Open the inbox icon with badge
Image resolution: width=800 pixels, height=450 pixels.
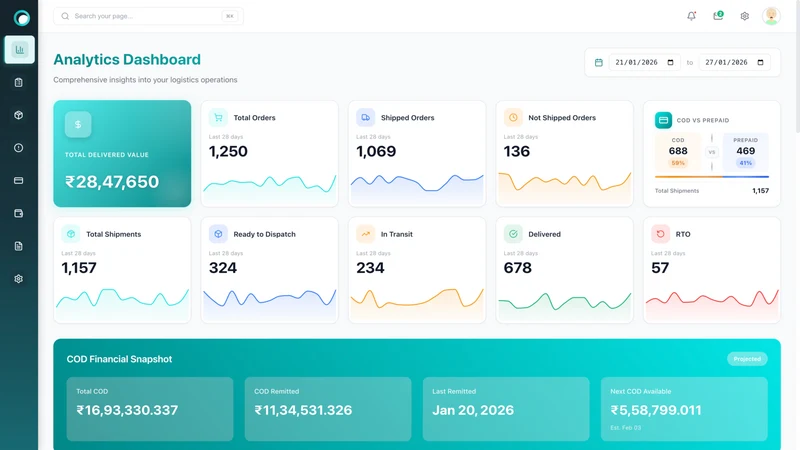coord(718,16)
